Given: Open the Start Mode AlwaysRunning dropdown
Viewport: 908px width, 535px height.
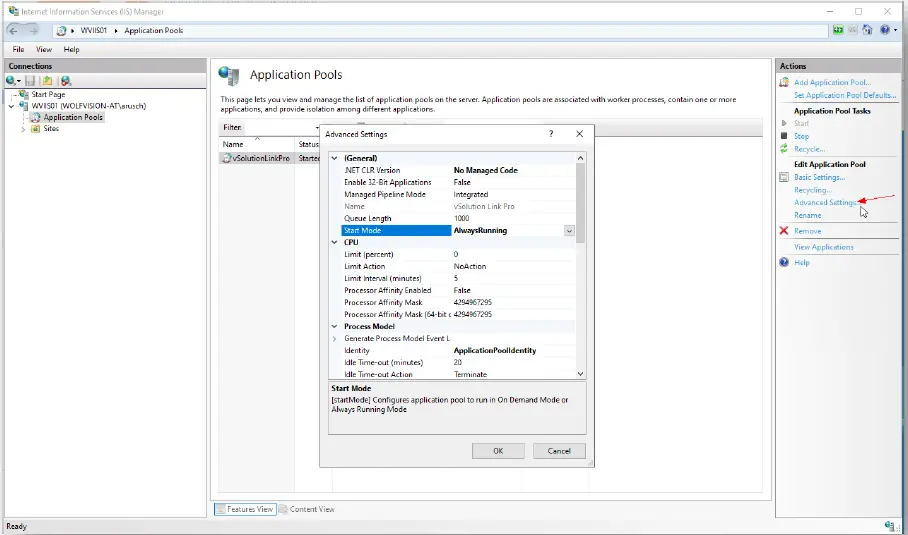Looking at the screenshot, I should coord(569,230).
